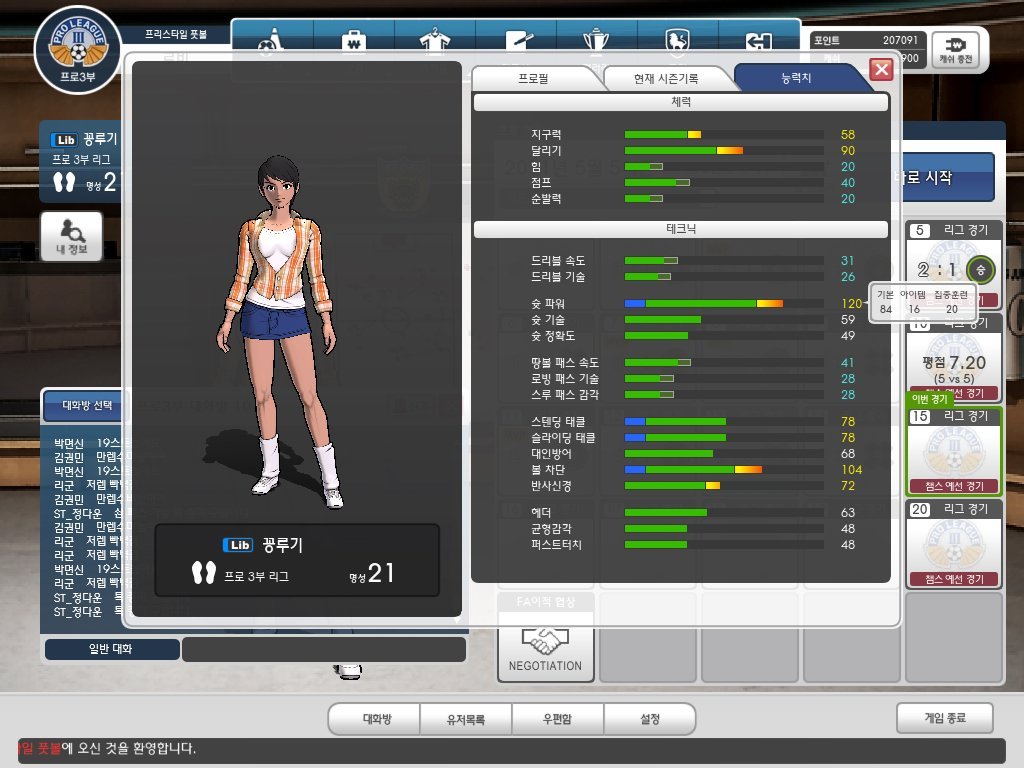Click the exit arrow icon in top bar

point(759,43)
